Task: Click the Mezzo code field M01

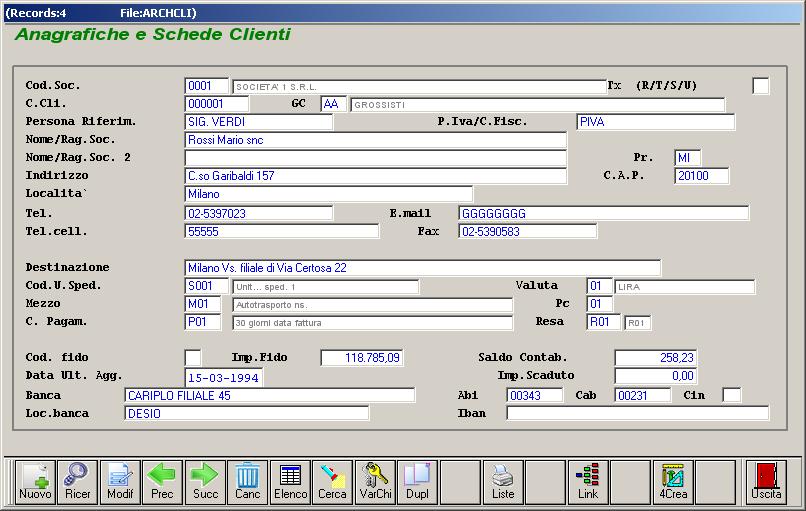Action: pos(203,304)
